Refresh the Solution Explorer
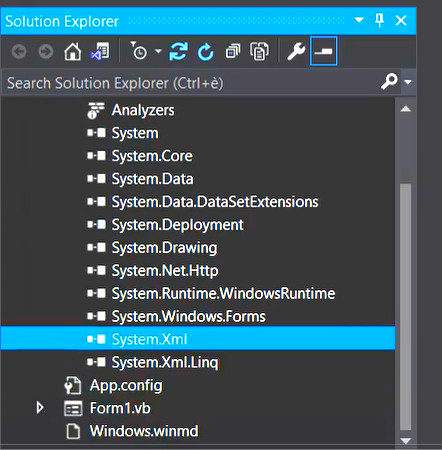The height and width of the screenshot is (450, 442). 205,52
